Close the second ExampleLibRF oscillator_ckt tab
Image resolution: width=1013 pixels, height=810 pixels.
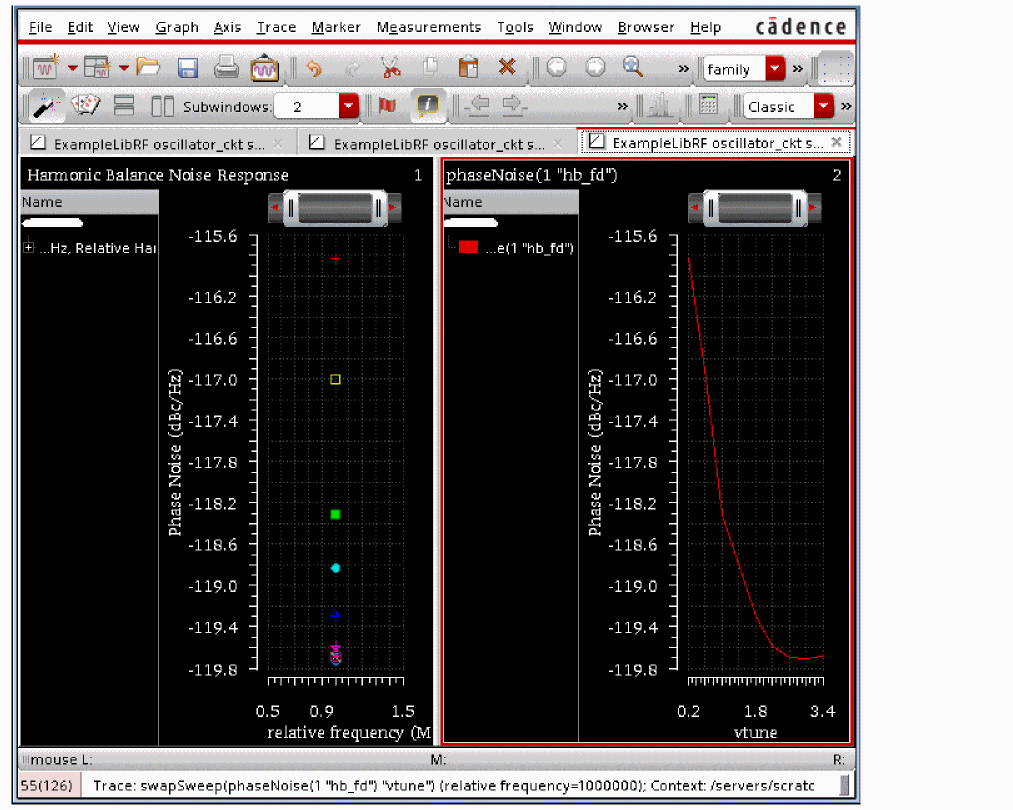(x=557, y=143)
